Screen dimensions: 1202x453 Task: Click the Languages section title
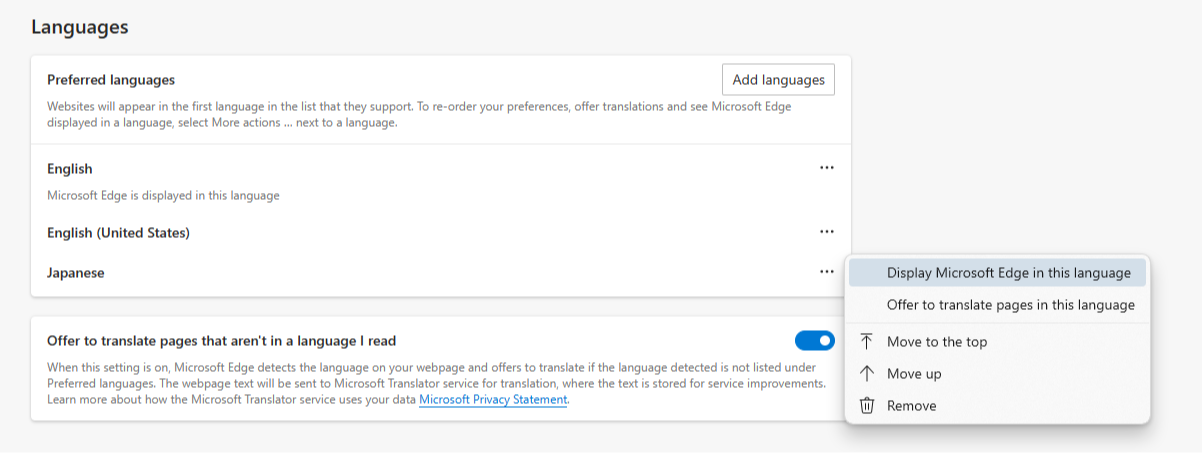click(79, 27)
